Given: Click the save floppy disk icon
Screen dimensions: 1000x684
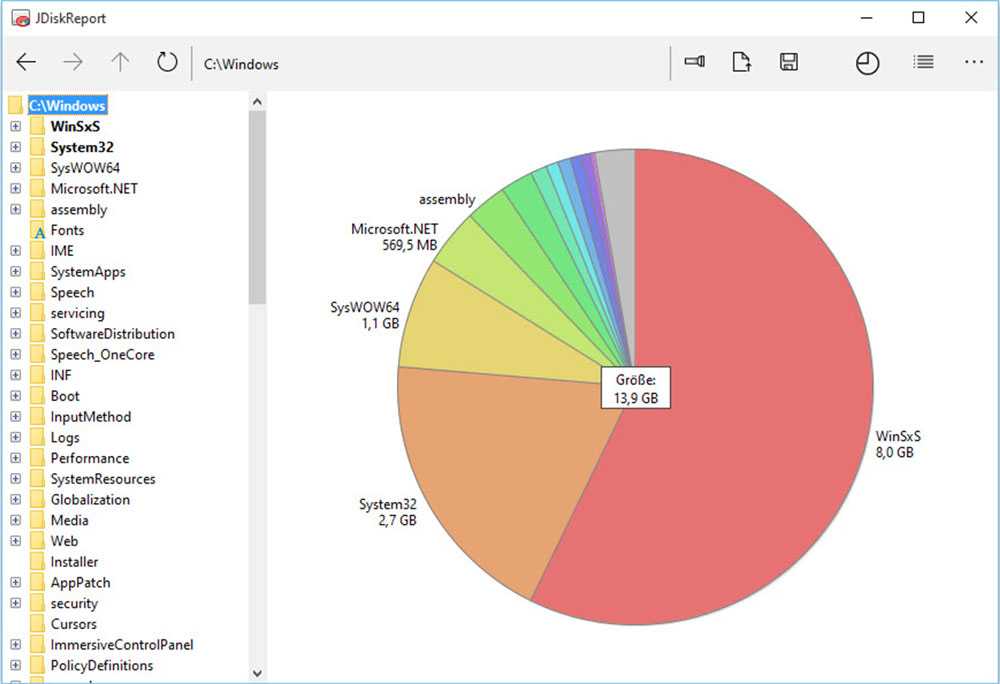Looking at the screenshot, I should pos(788,63).
